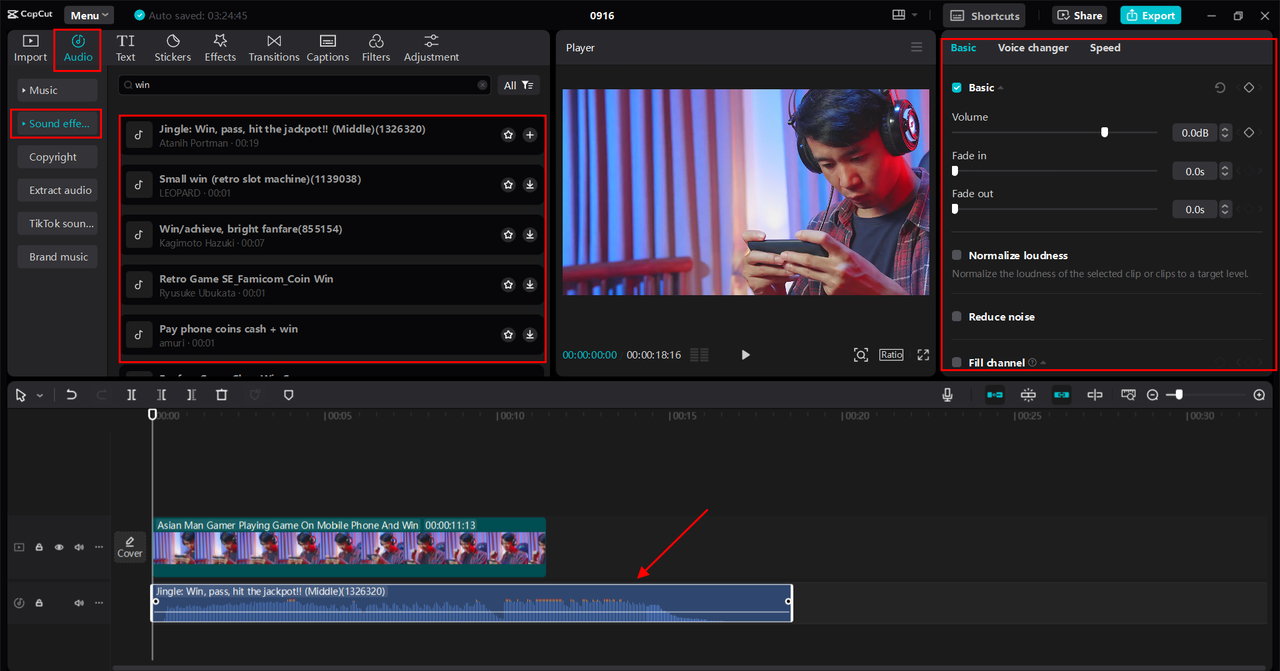This screenshot has height=671, width=1280.
Task: Open the Effects panel
Action: pyautogui.click(x=220, y=47)
